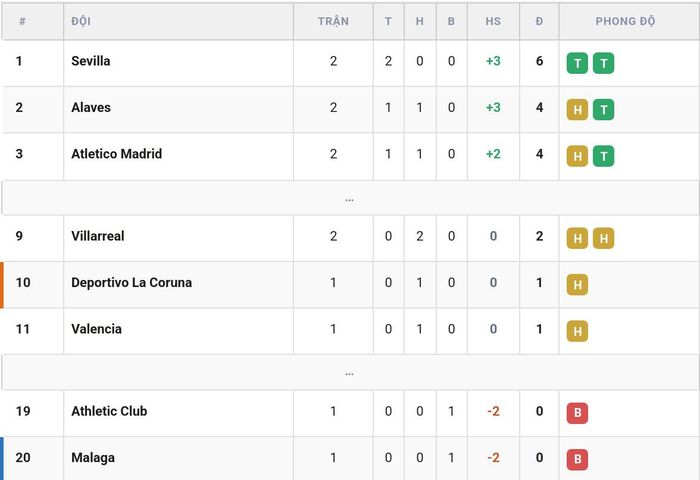Image resolution: width=700 pixels, height=480 pixels.
Task: Sort by the HS column header
Action: click(x=493, y=21)
